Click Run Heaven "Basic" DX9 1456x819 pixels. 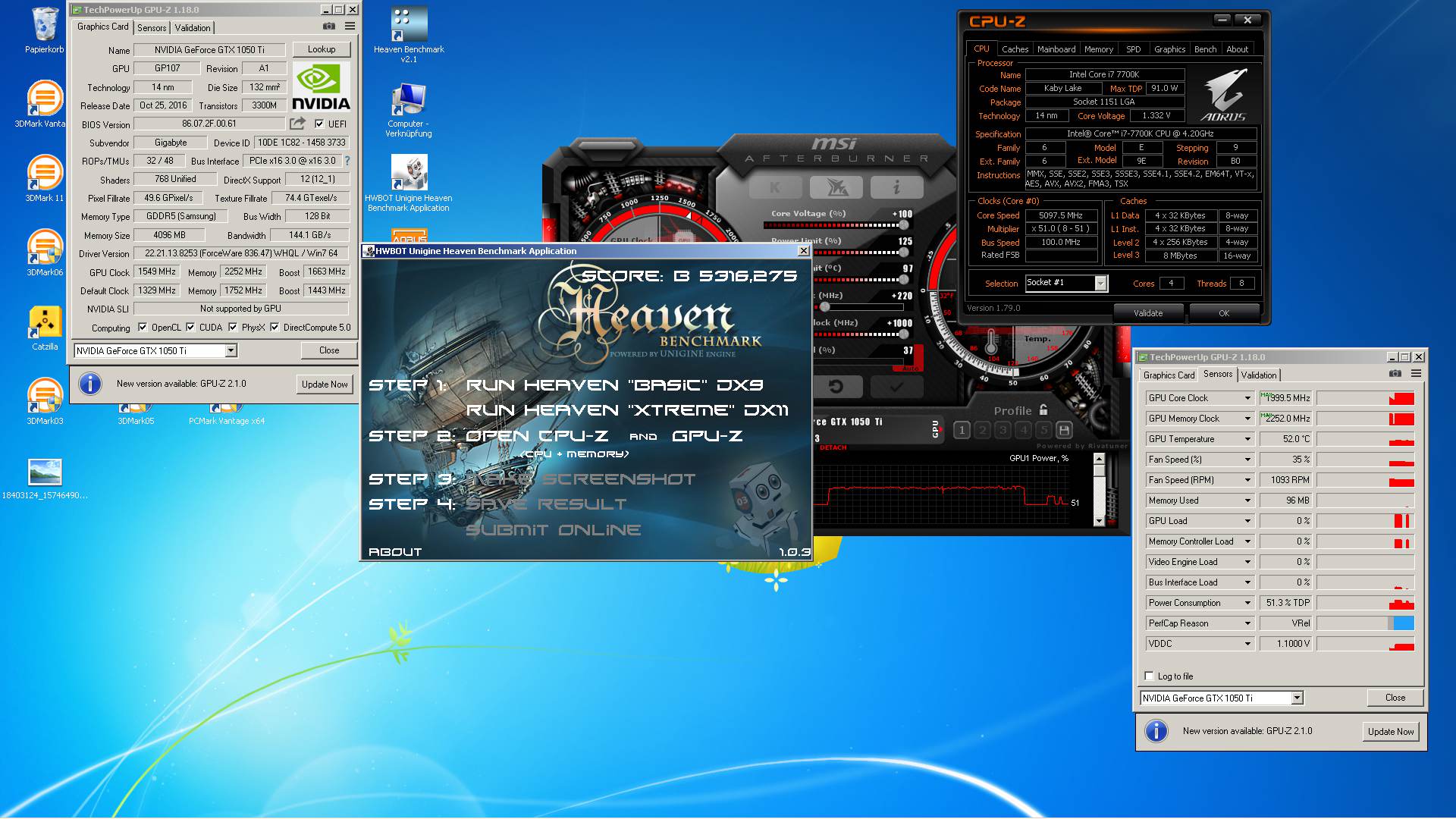click(x=614, y=385)
